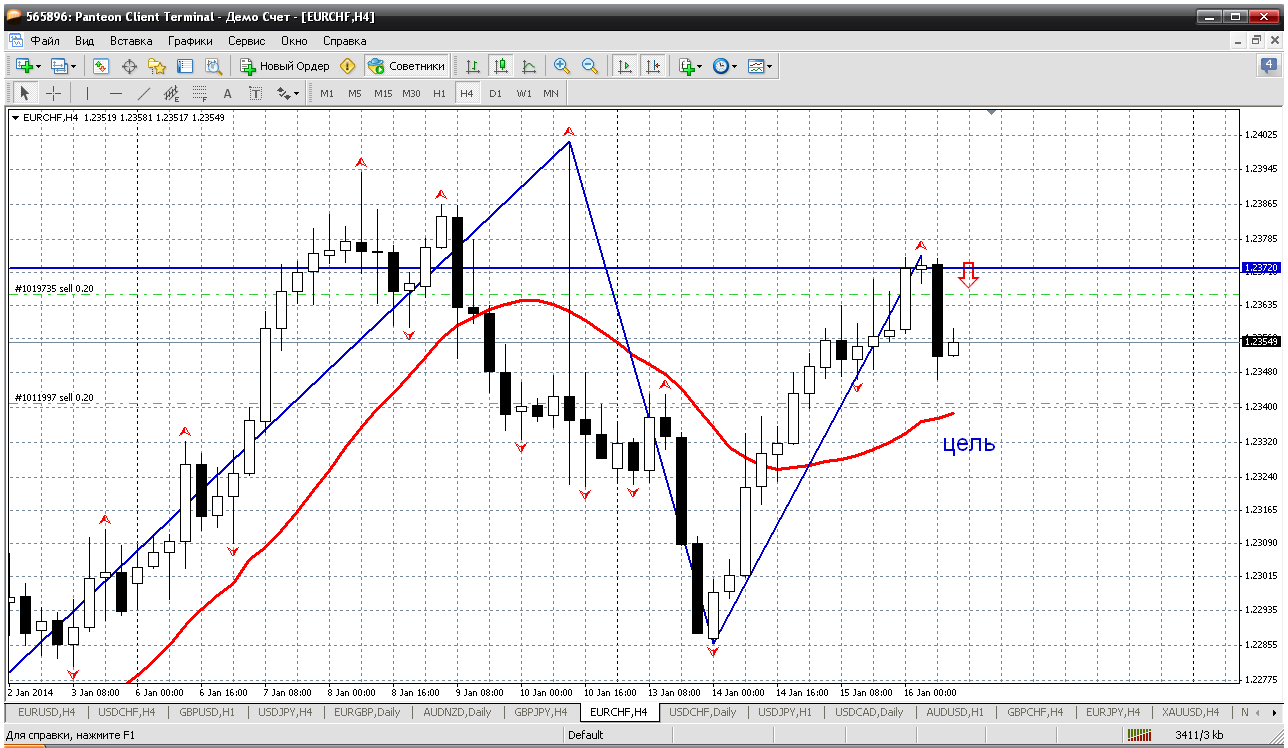1288x748 pixels.
Task: Open the notifications bubble showing 4
Action: 1268,66
